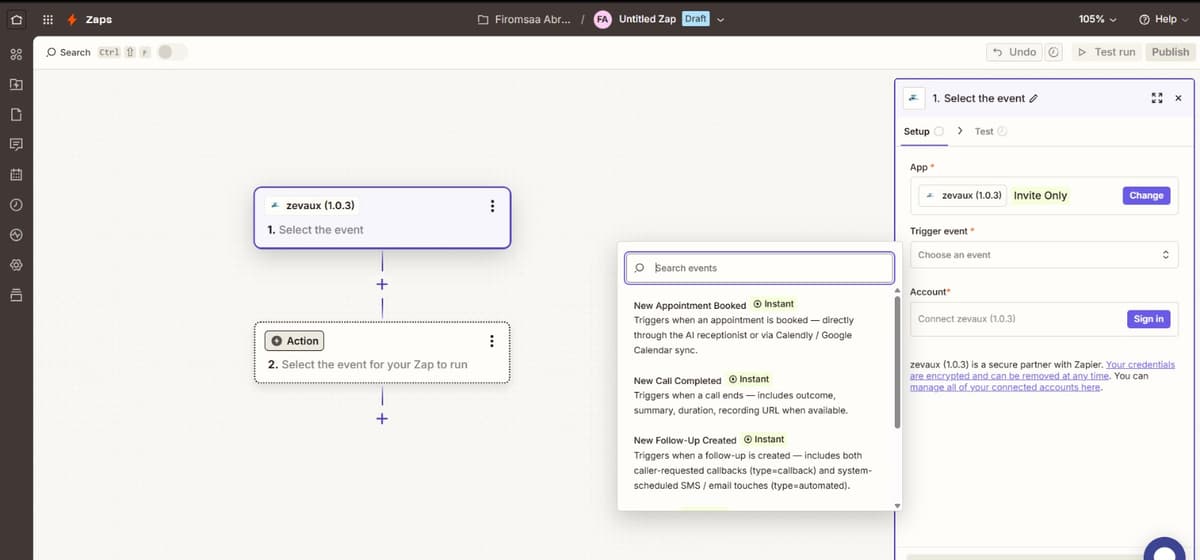This screenshot has height=560, width=1200.
Task: Click the Action chip on step 2
Action: point(294,341)
